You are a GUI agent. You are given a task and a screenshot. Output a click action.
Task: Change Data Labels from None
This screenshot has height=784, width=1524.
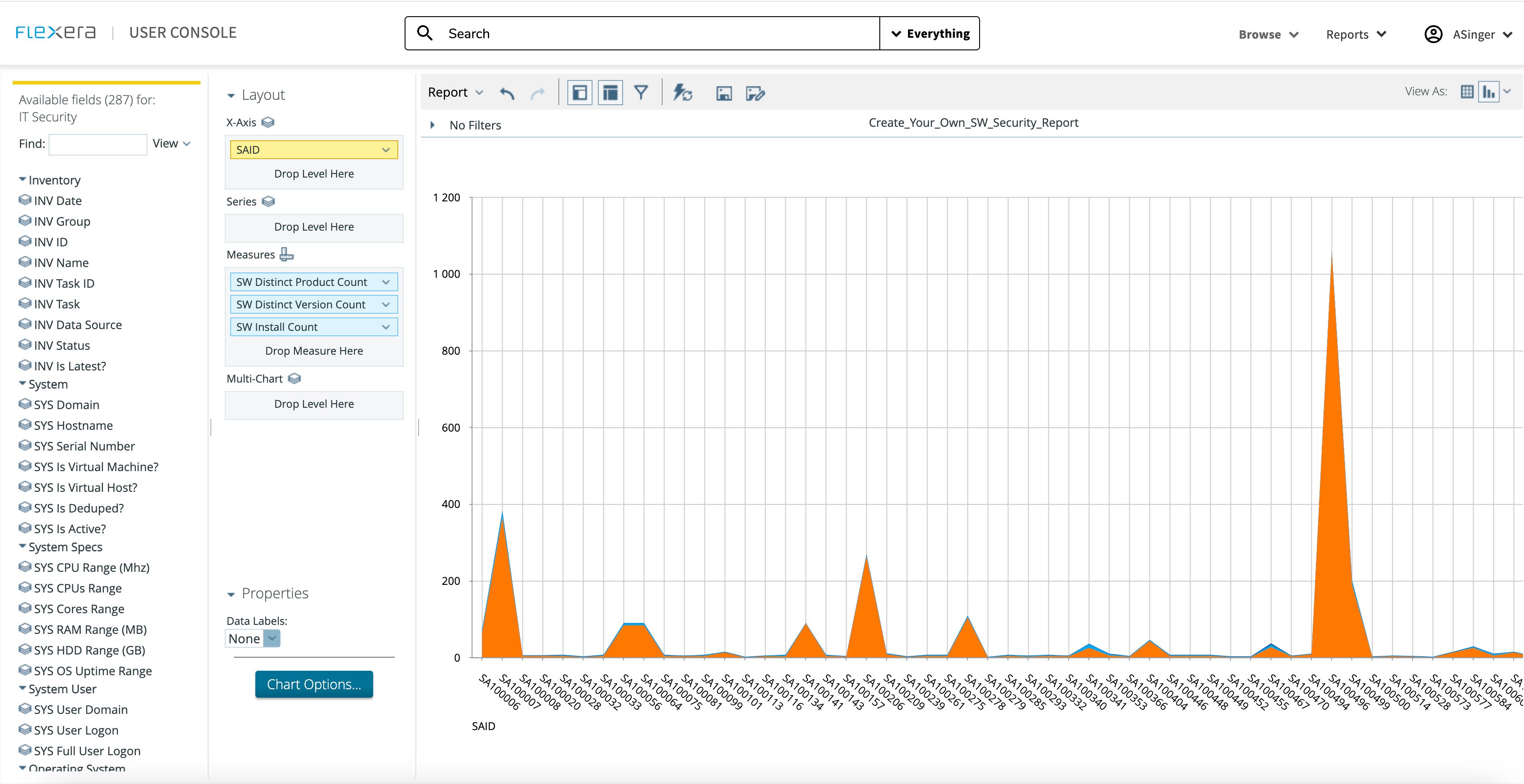click(271, 638)
